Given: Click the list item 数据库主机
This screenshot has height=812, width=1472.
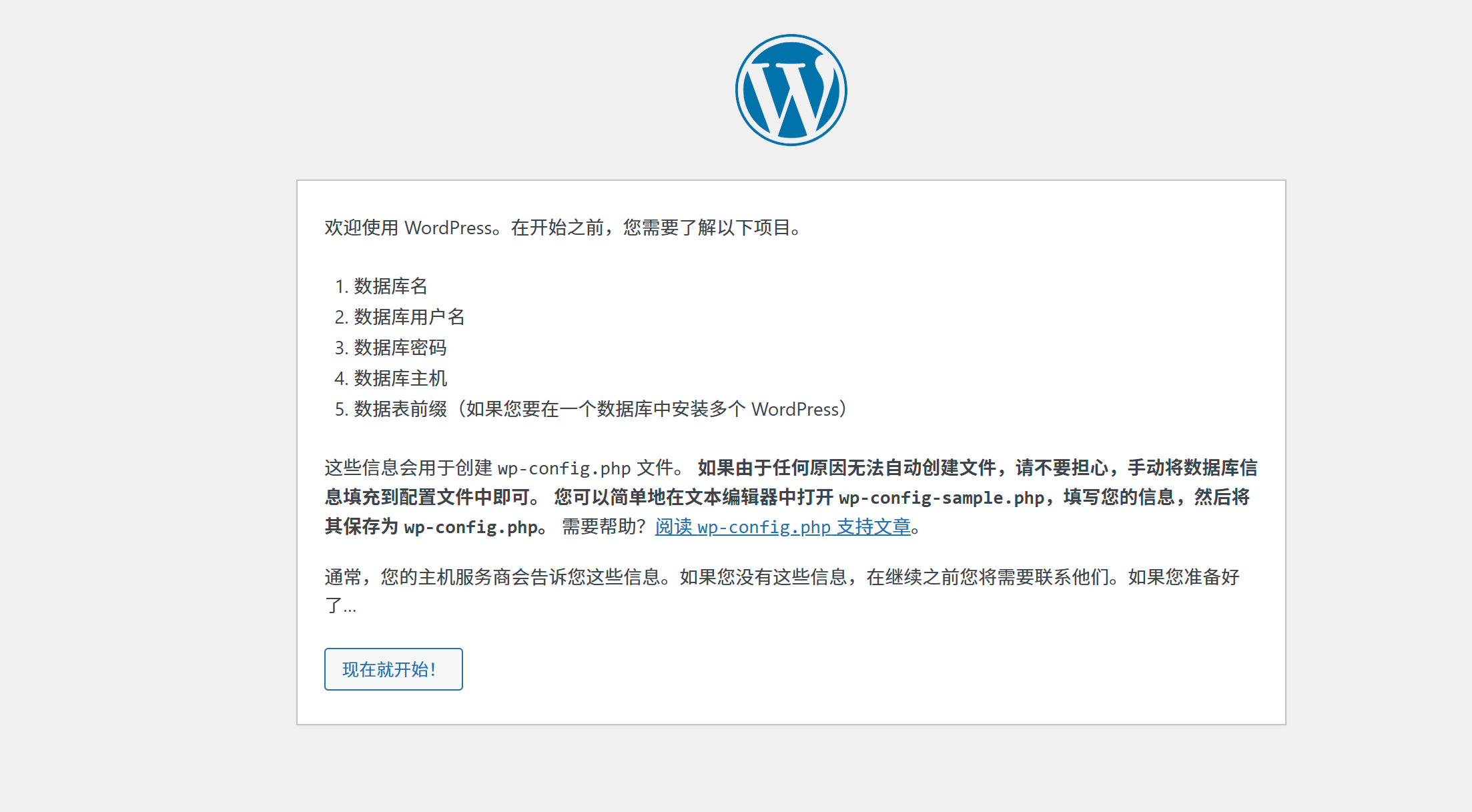Looking at the screenshot, I should (400, 378).
